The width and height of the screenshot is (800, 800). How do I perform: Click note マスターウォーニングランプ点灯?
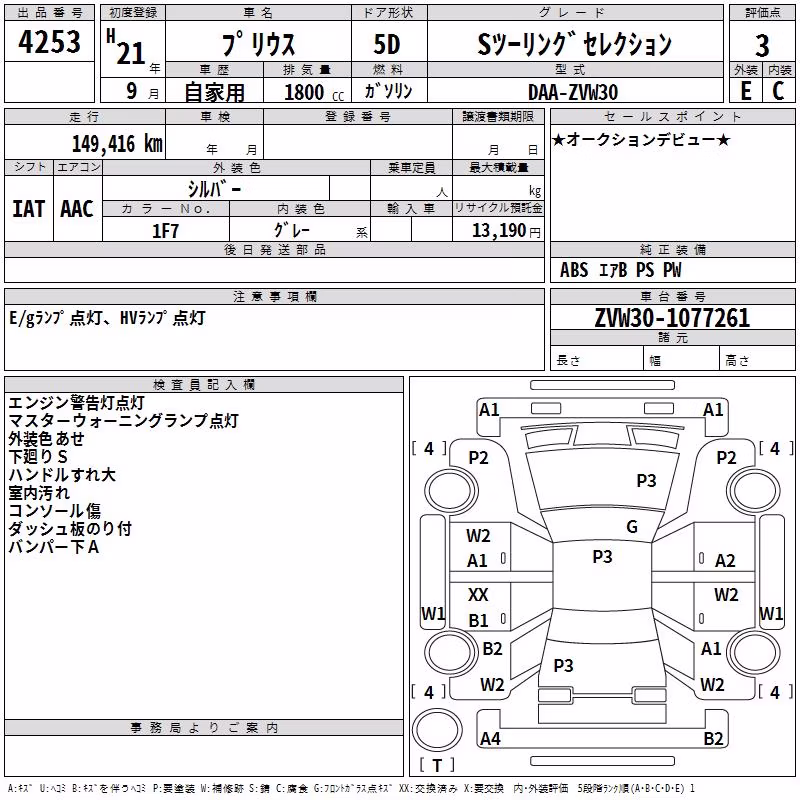click(123, 420)
